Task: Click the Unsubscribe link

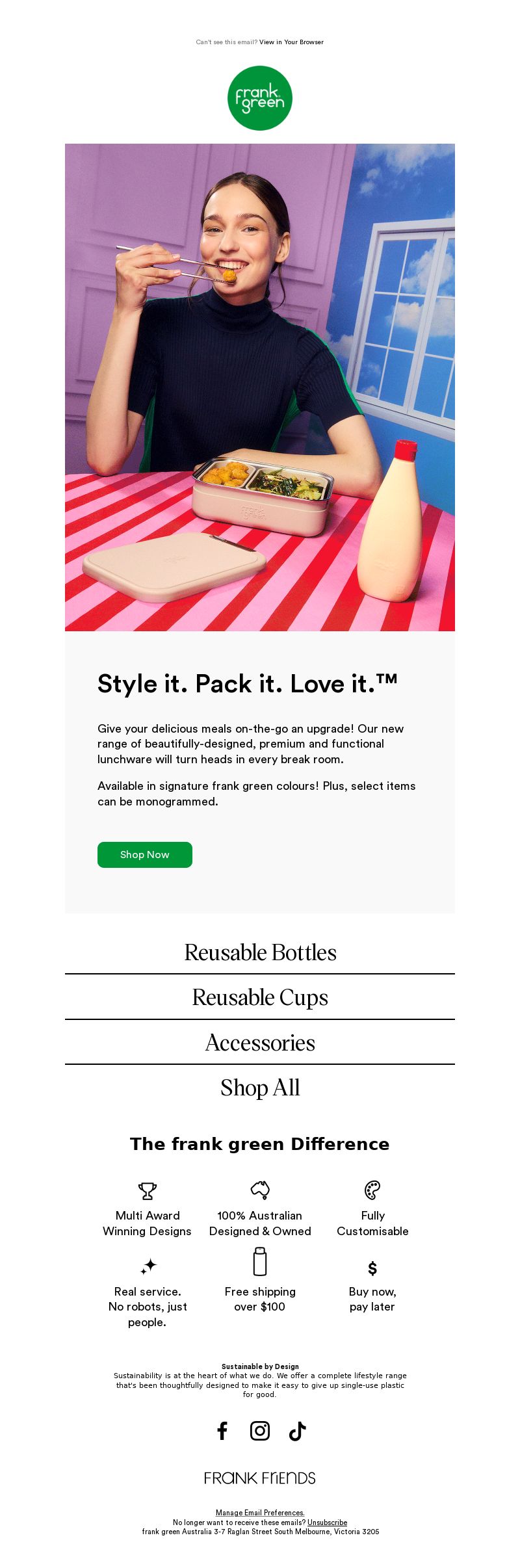Action: pos(327,1522)
